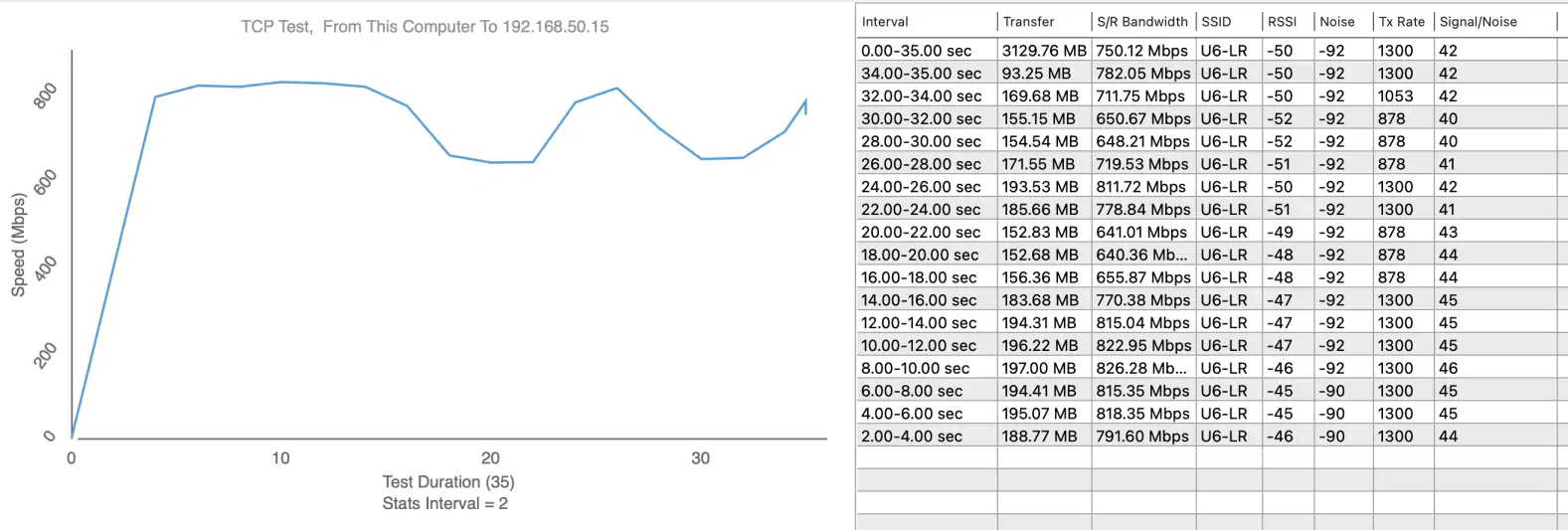Click the Noise column header
Screen dimensions: 1568x530
click(1336, 22)
